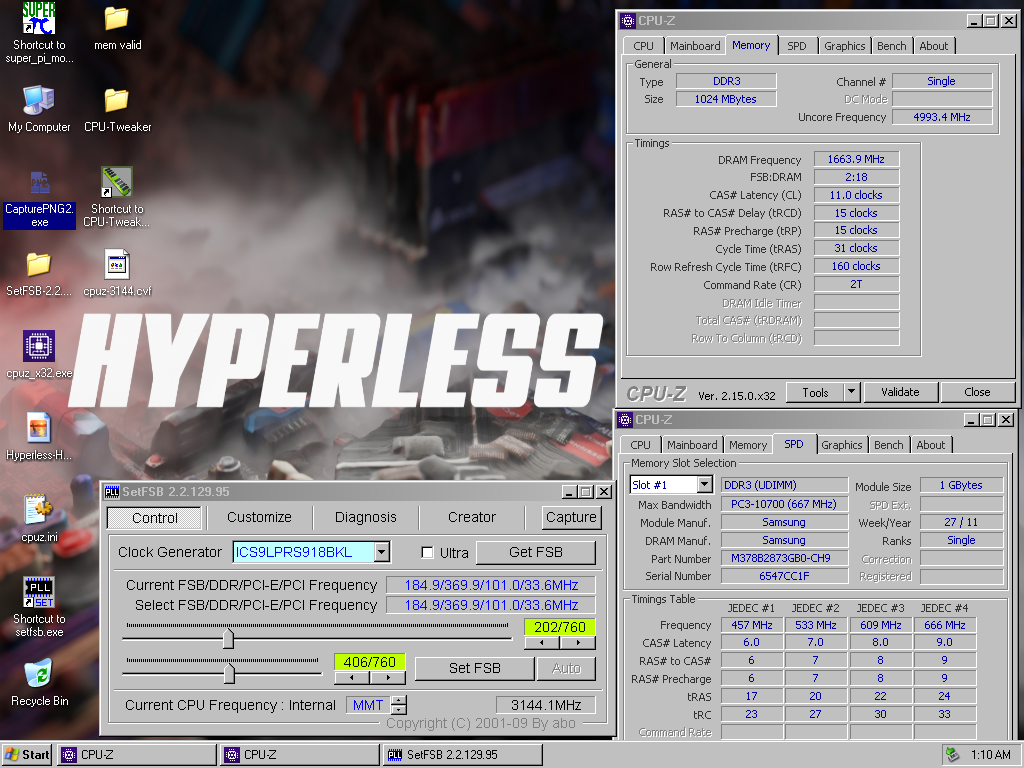Open the Slot #1 memory slot dropdown
Viewport: 1024px width, 768px height.
(x=704, y=485)
